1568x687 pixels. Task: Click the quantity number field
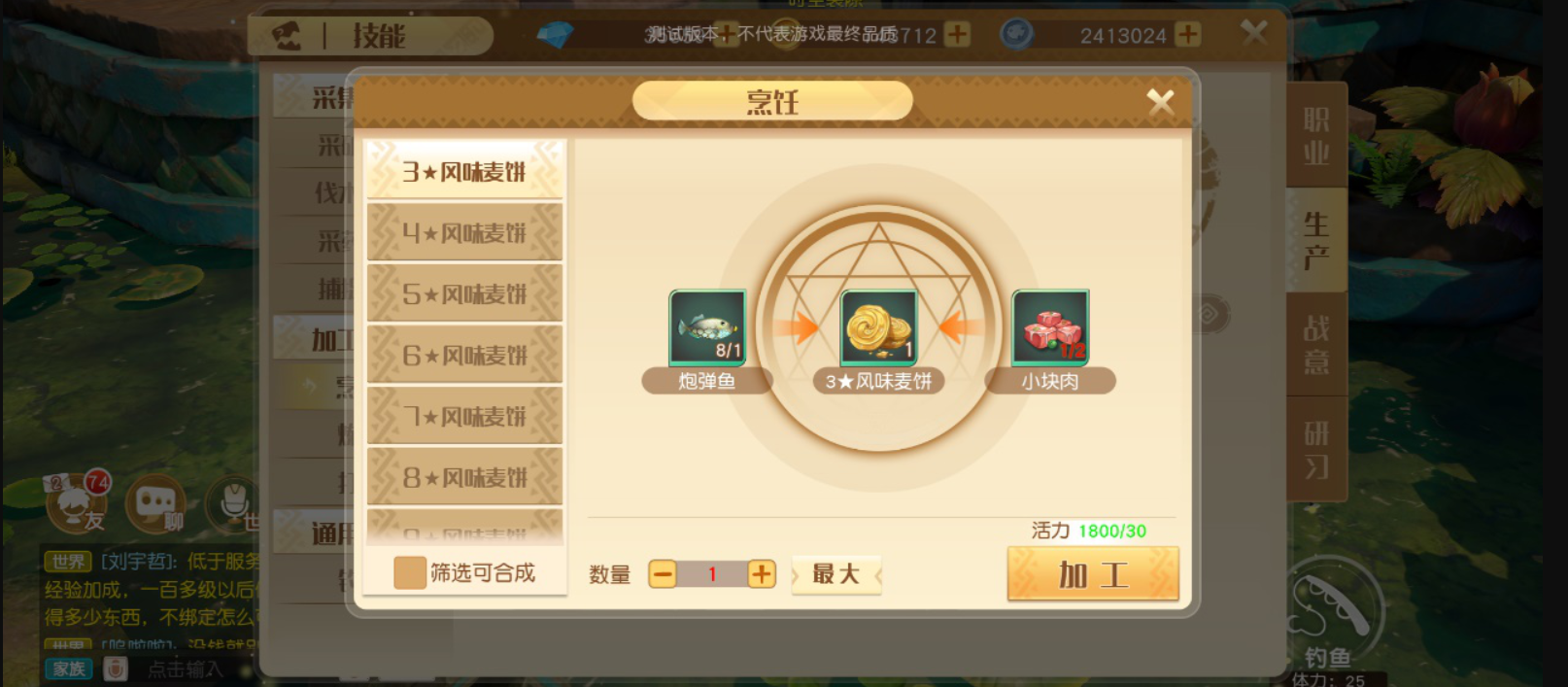tap(712, 574)
